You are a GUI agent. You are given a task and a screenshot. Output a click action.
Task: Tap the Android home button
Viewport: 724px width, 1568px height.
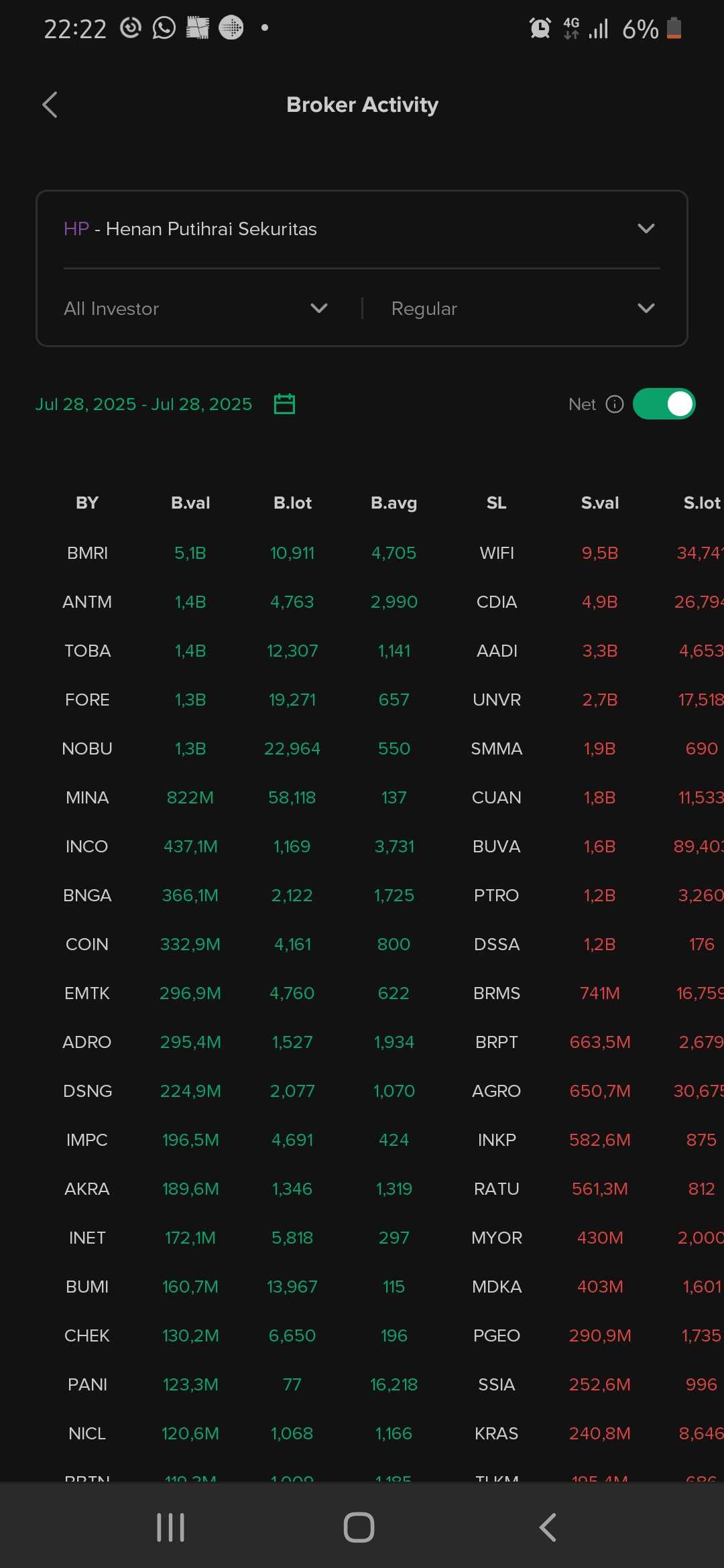click(359, 1527)
